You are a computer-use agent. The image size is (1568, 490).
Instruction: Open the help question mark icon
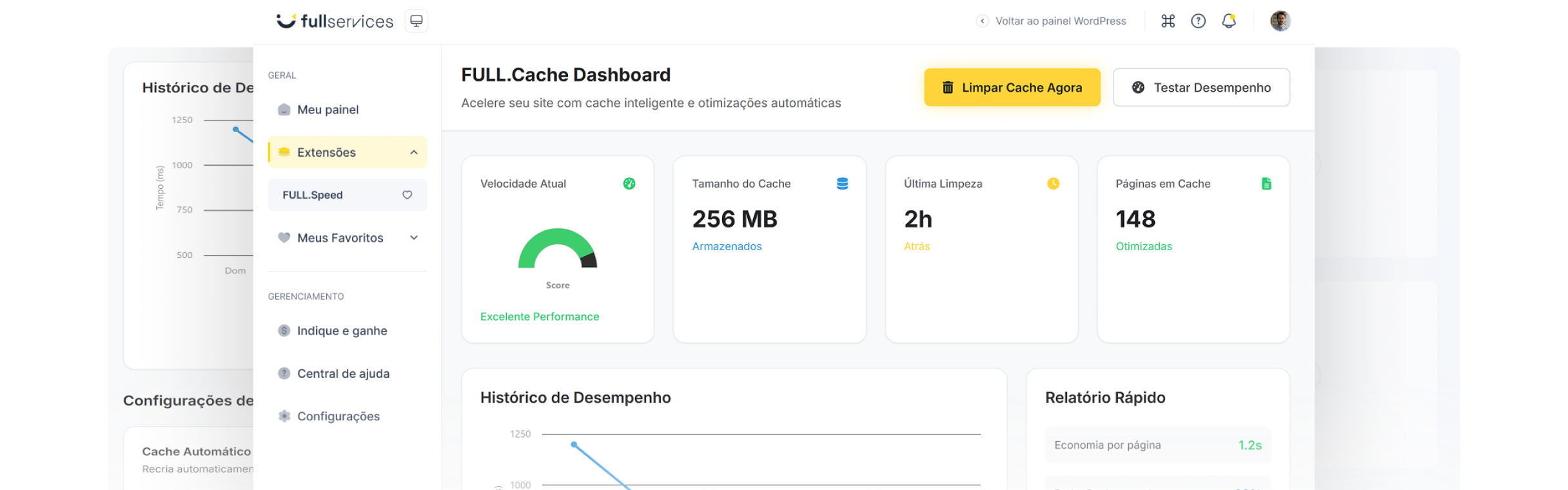1198,21
